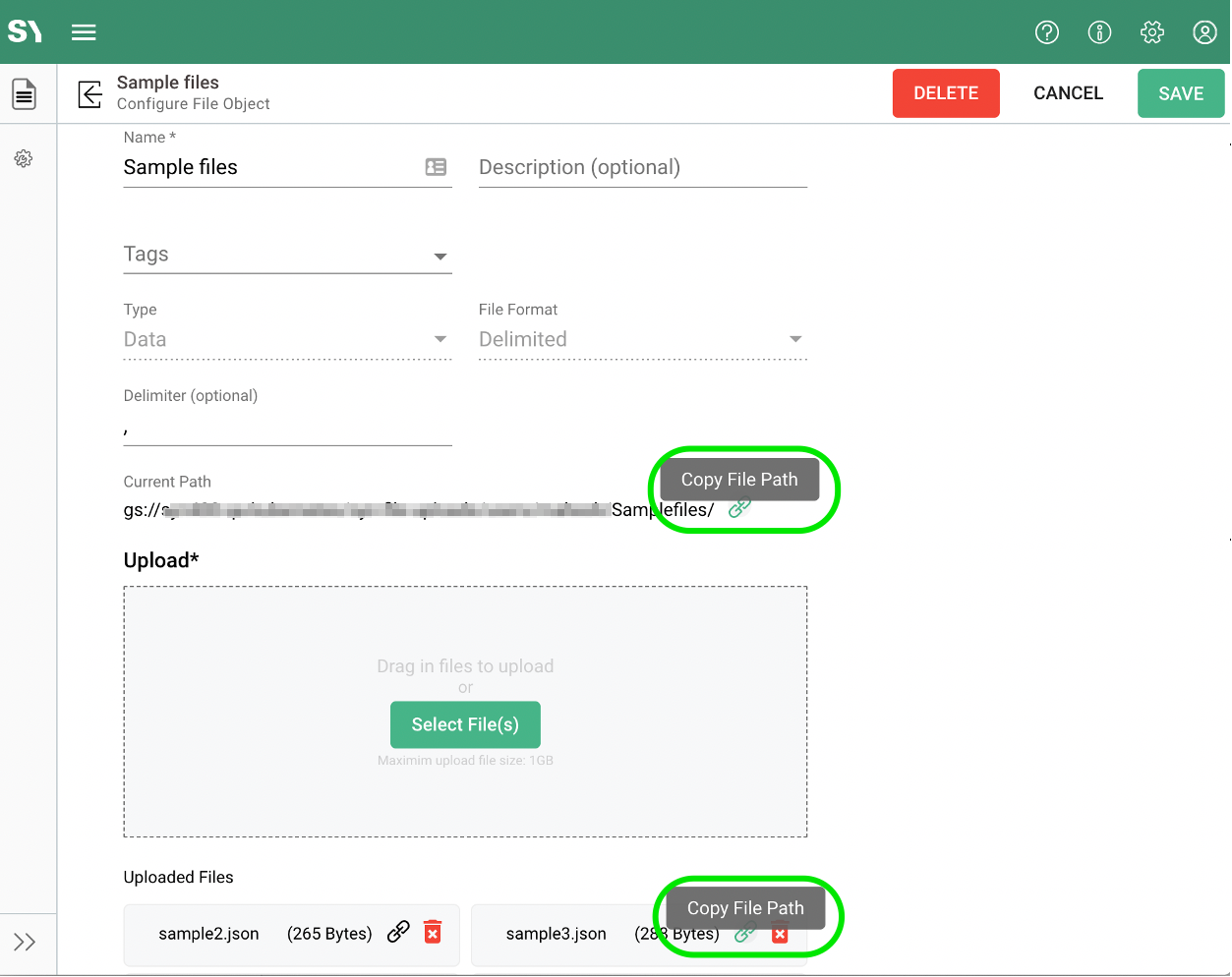Open the info icon in header
1232x977 pixels.
1099,32
